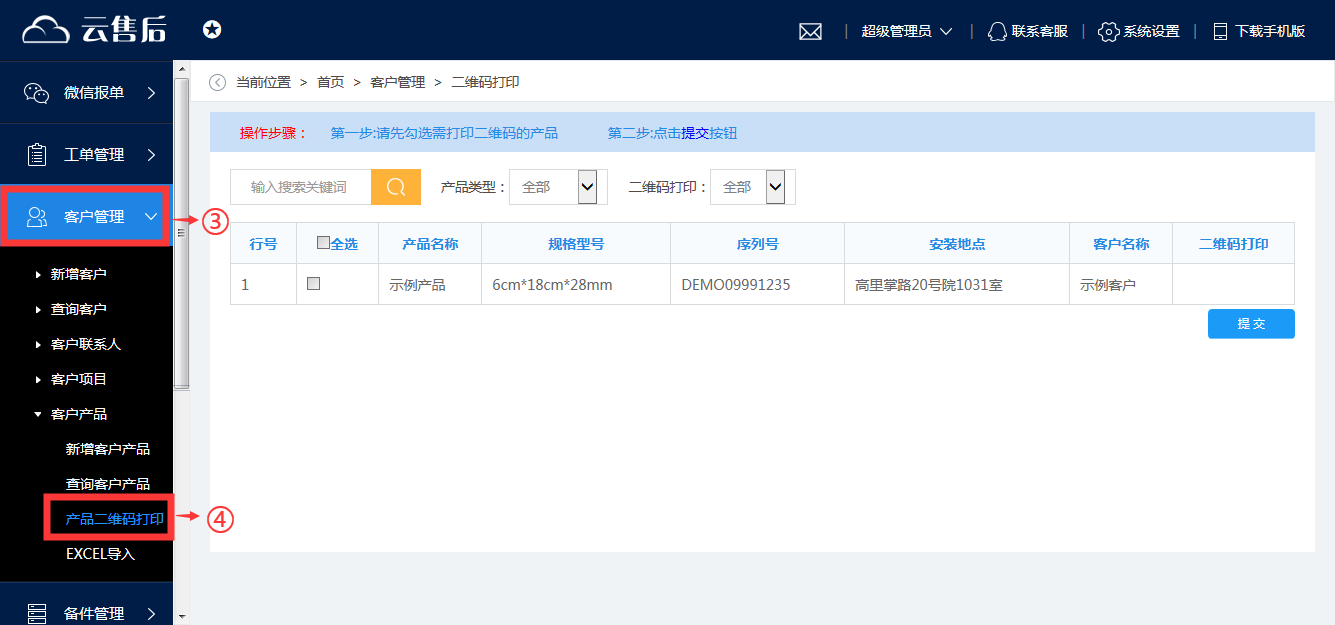Click the 产品名称 column header

(x=430, y=243)
